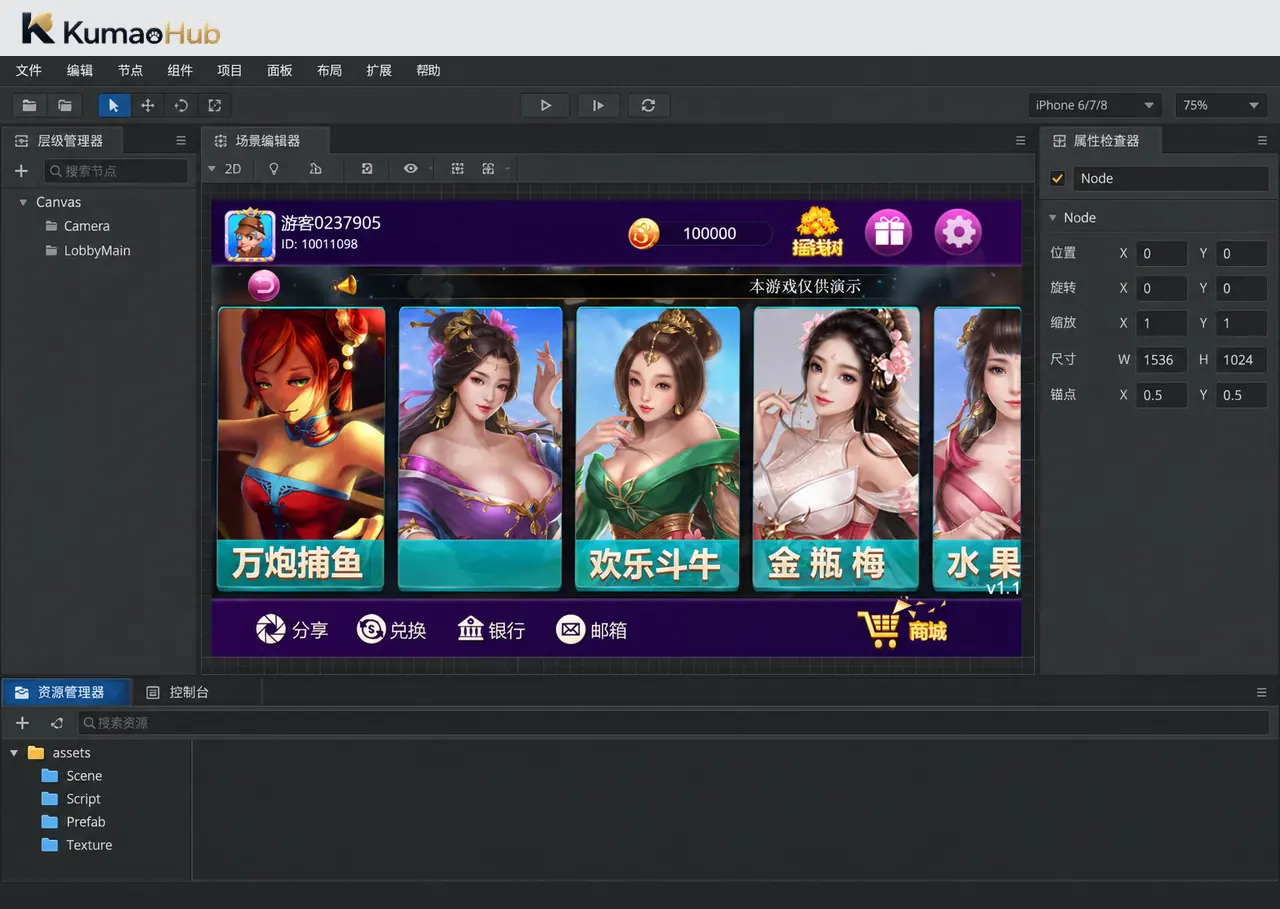Screen dimensions: 1280x909
Task: Open the 组件 menu
Action: [x=180, y=70]
